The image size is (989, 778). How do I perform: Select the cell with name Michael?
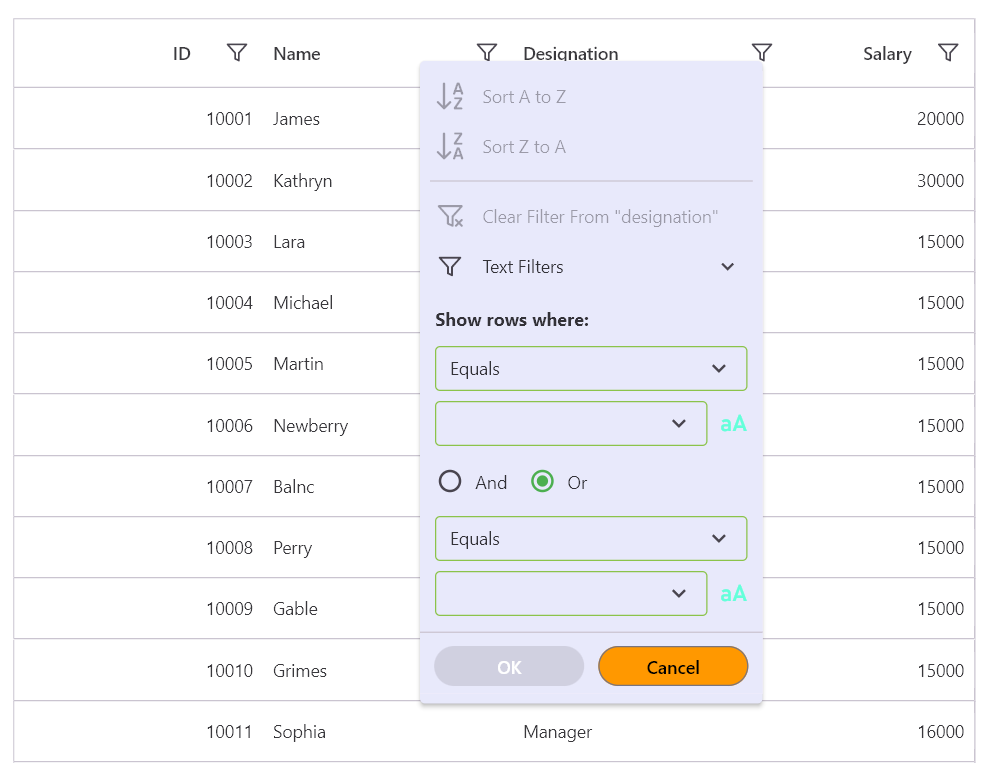[x=303, y=303]
